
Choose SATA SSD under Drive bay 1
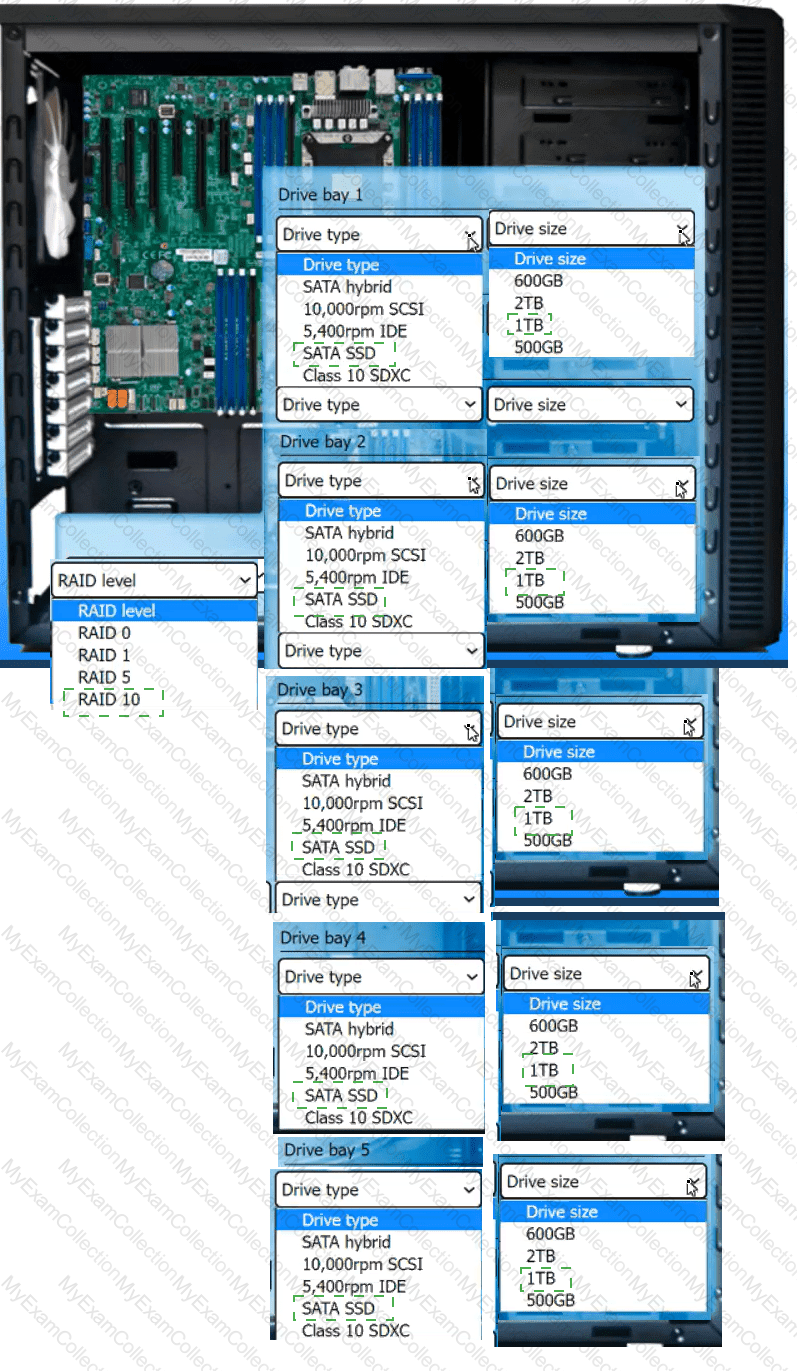click(x=340, y=353)
